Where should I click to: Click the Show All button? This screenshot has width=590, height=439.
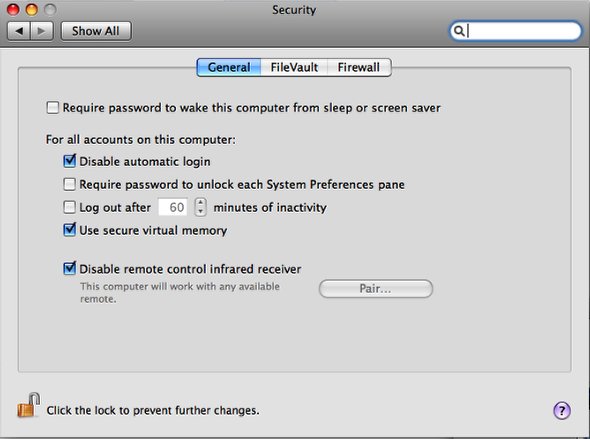point(96,31)
